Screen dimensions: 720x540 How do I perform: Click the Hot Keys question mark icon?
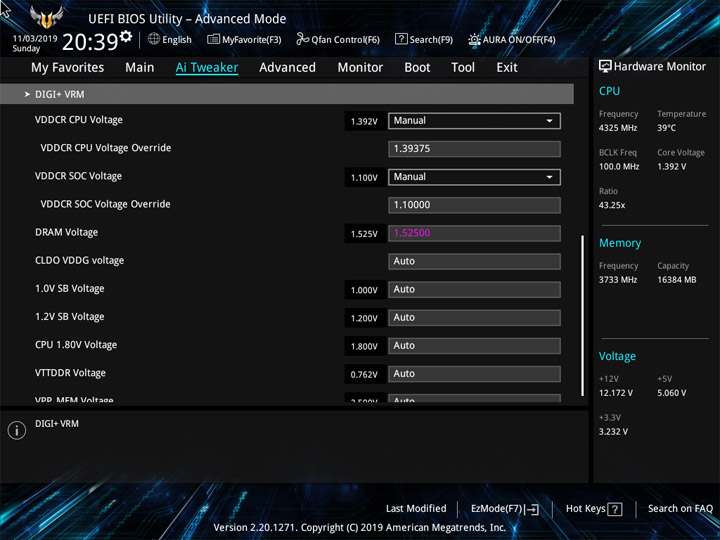click(x=615, y=509)
